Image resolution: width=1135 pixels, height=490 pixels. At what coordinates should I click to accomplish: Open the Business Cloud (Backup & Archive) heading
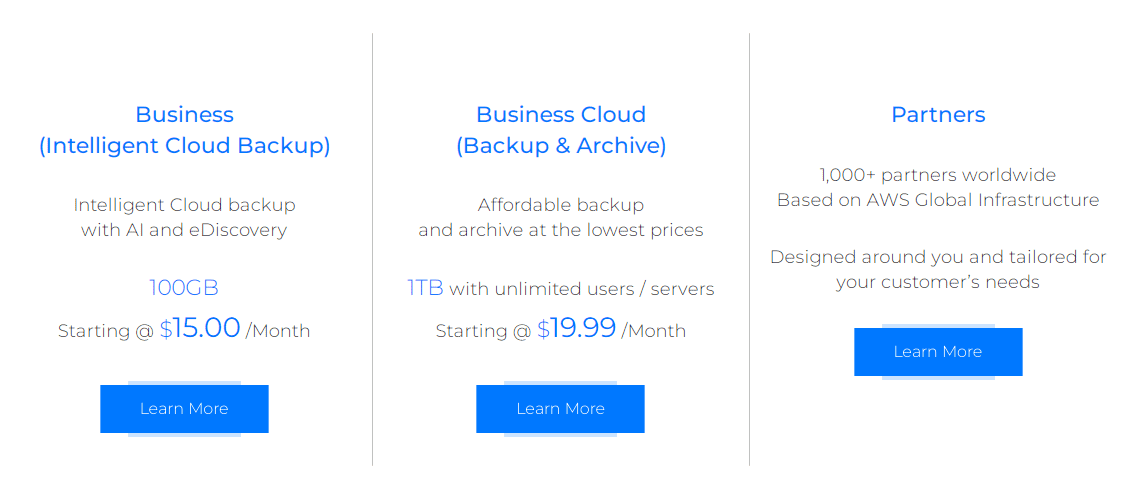[x=560, y=130]
